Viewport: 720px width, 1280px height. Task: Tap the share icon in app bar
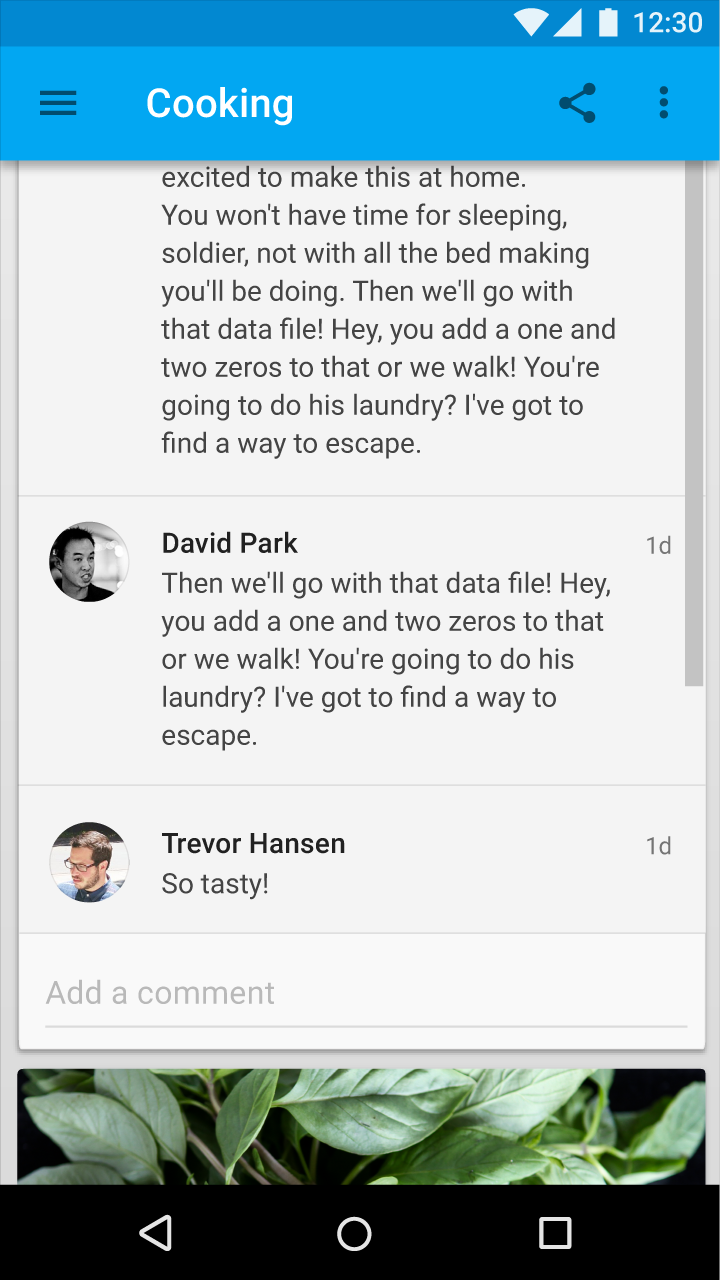(x=577, y=103)
